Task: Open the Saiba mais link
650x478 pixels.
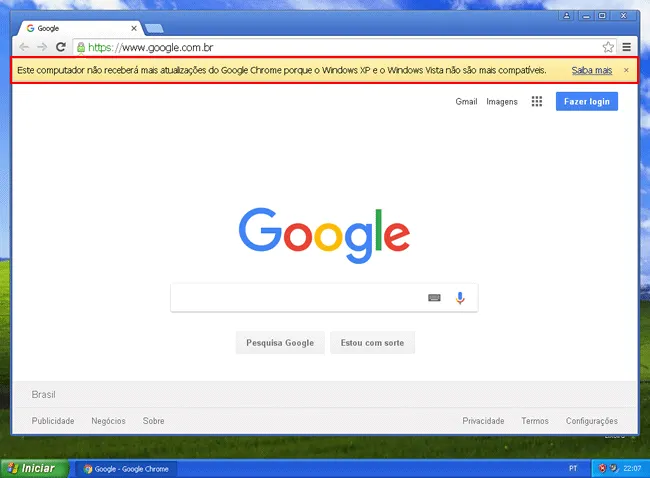Action: coord(591,71)
